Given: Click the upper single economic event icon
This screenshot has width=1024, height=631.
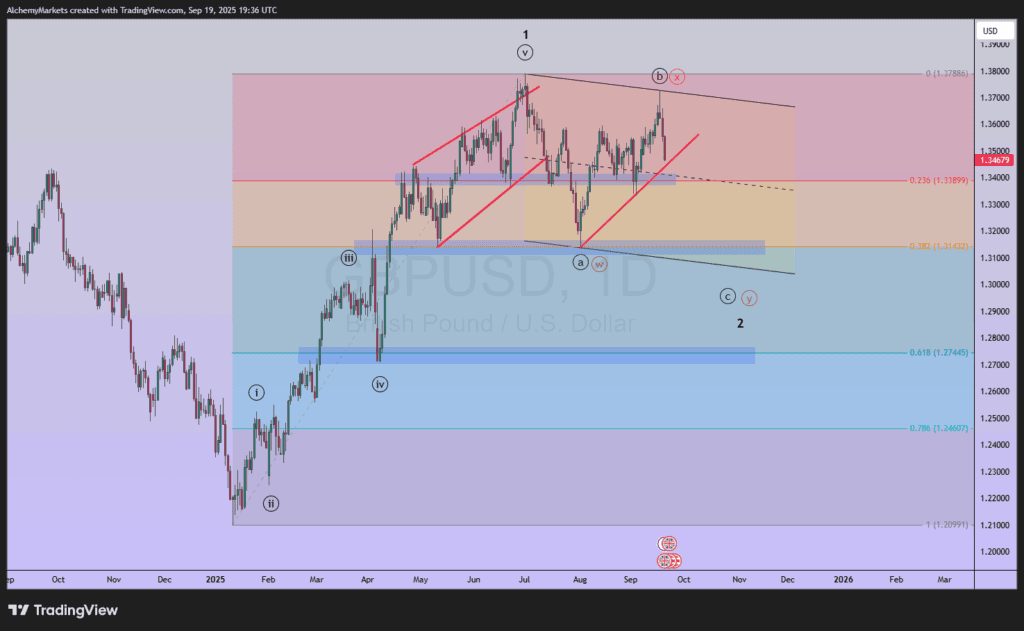Looking at the screenshot, I should pos(667,543).
